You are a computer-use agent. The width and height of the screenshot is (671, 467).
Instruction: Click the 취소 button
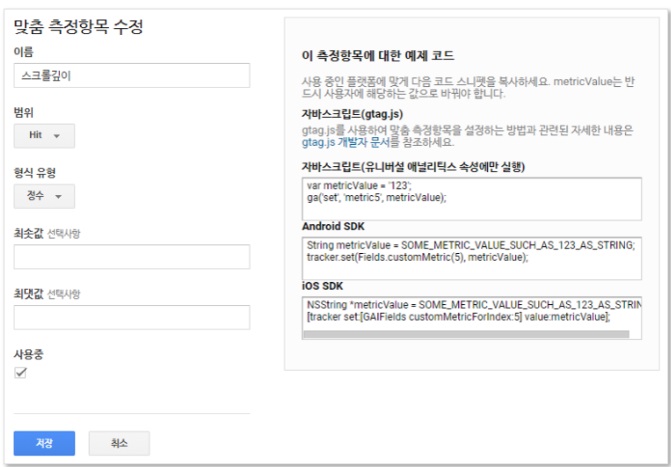coord(119,443)
